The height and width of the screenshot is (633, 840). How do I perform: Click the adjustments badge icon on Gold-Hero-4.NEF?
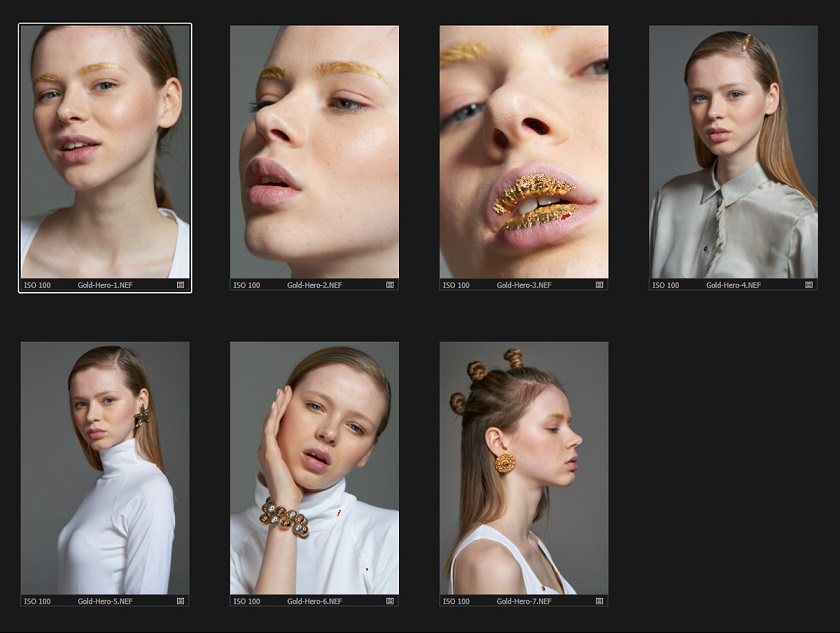coord(809,285)
